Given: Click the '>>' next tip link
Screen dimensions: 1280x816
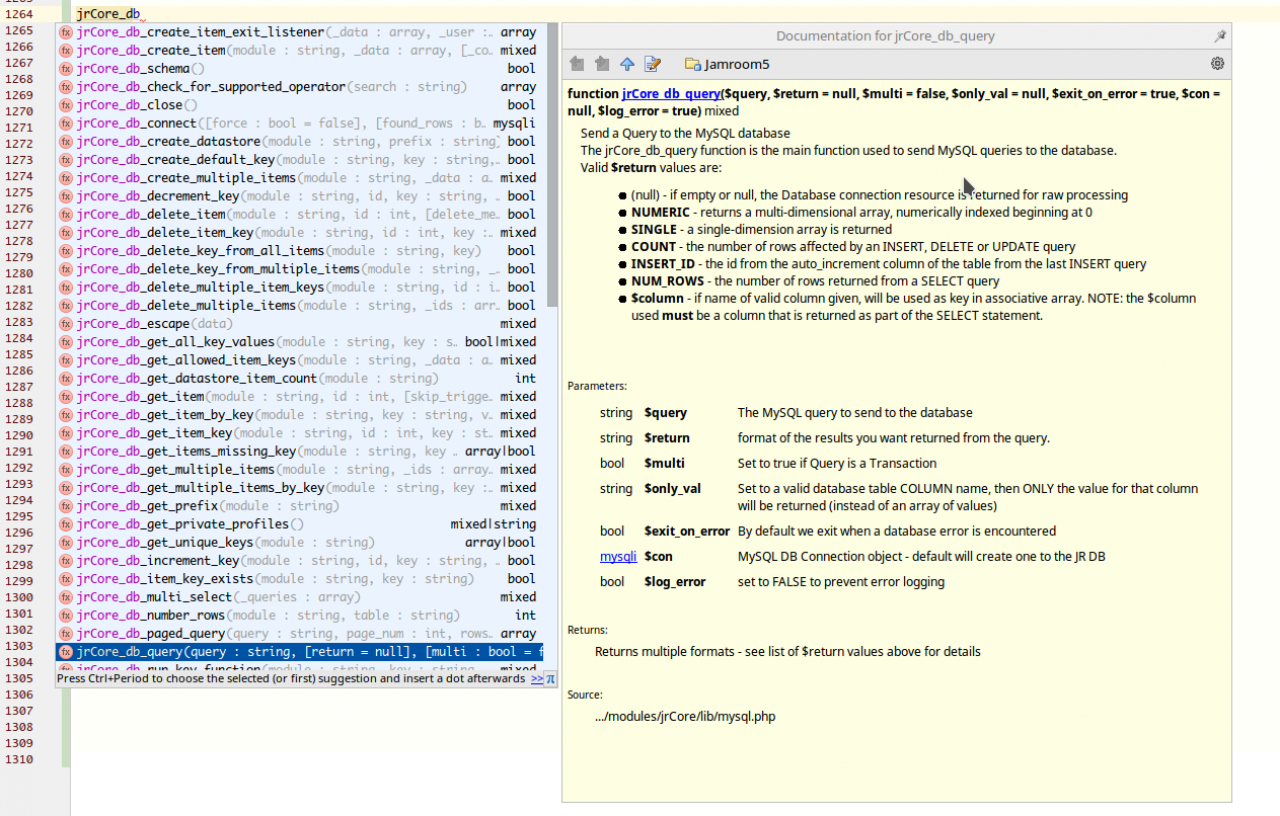Looking at the screenshot, I should pos(537,679).
